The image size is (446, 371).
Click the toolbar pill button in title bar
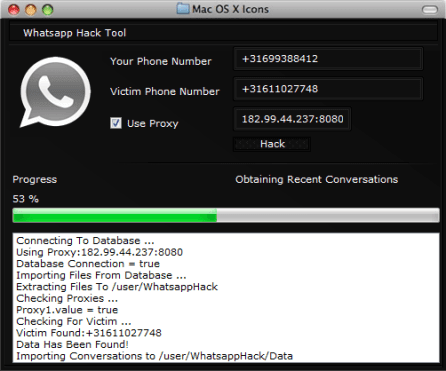(430, 10)
